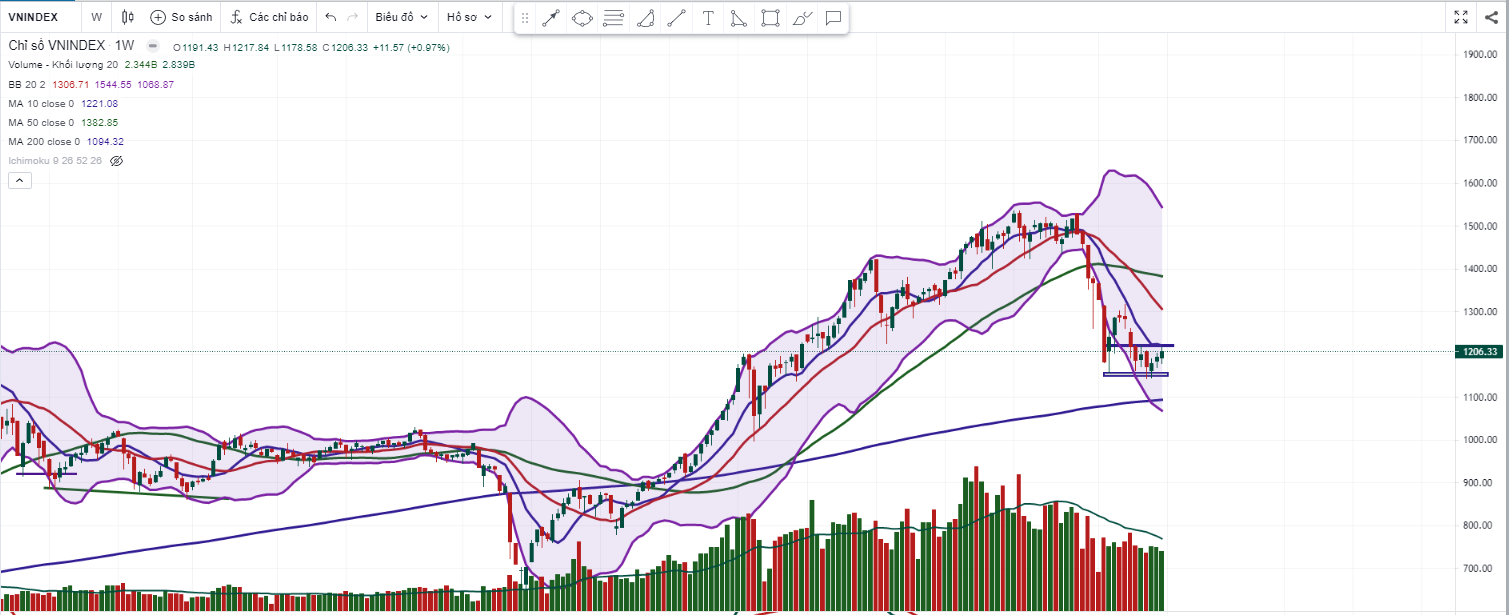
Task: Select the trend line tool
Action: [677, 17]
